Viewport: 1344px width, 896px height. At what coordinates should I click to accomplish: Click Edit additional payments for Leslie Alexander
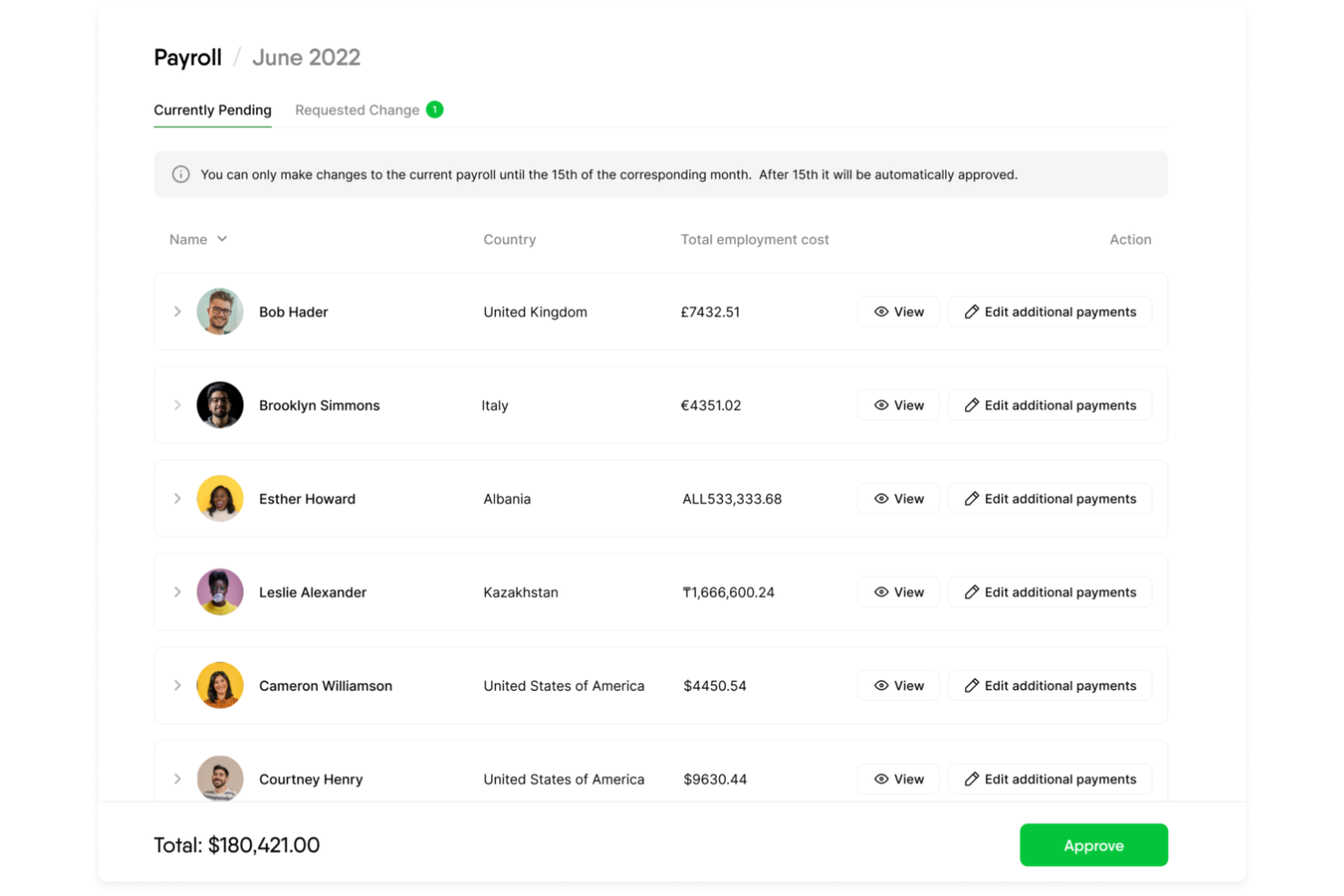point(1050,592)
